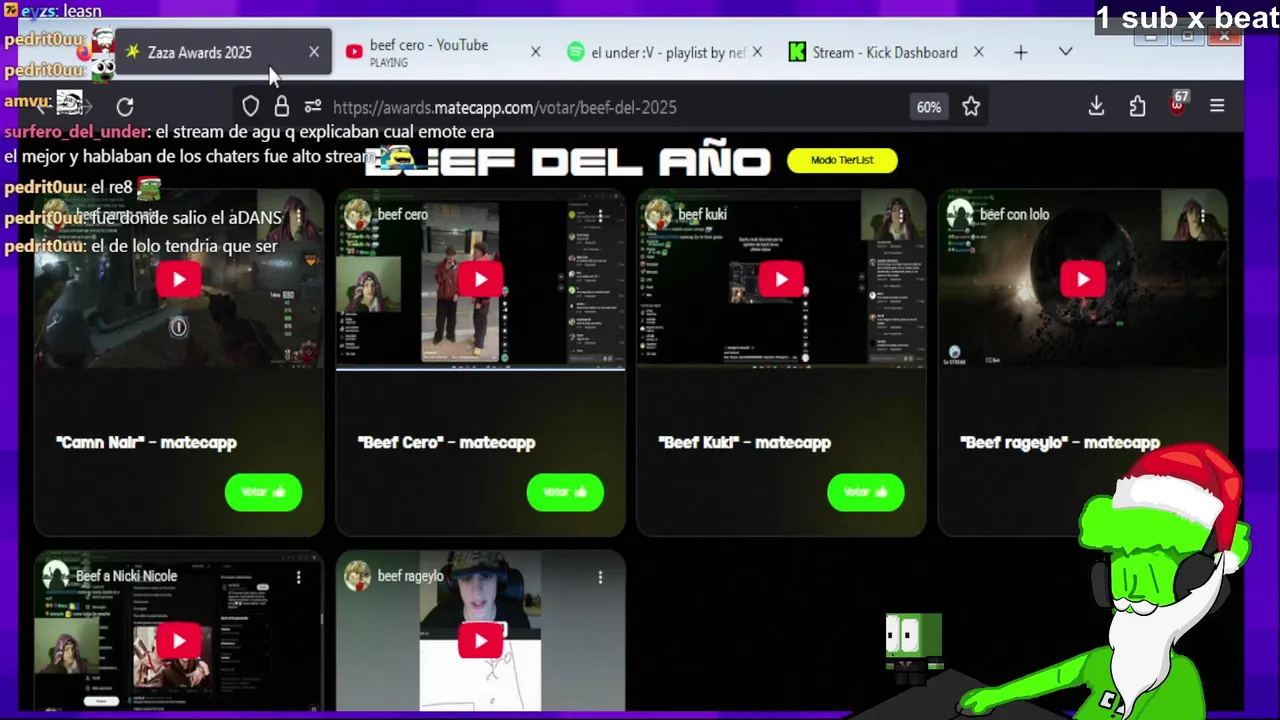Screen dimensions: 1280x720
Task: Play the beef con lolo video
Action: [1082, 280]
